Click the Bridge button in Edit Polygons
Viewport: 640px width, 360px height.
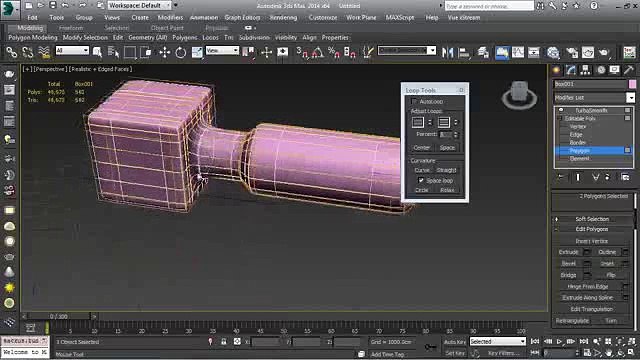click(x=568, y=275)
